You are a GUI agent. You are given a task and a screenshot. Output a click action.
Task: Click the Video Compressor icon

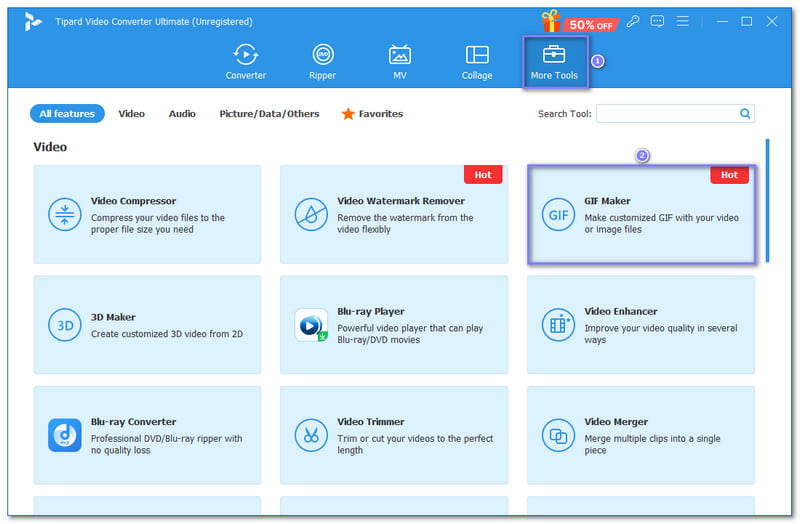(65, 214)
